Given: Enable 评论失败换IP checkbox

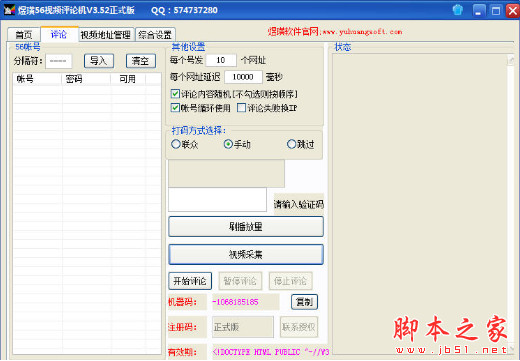Looking at the screenshot, I should (241, 108).
